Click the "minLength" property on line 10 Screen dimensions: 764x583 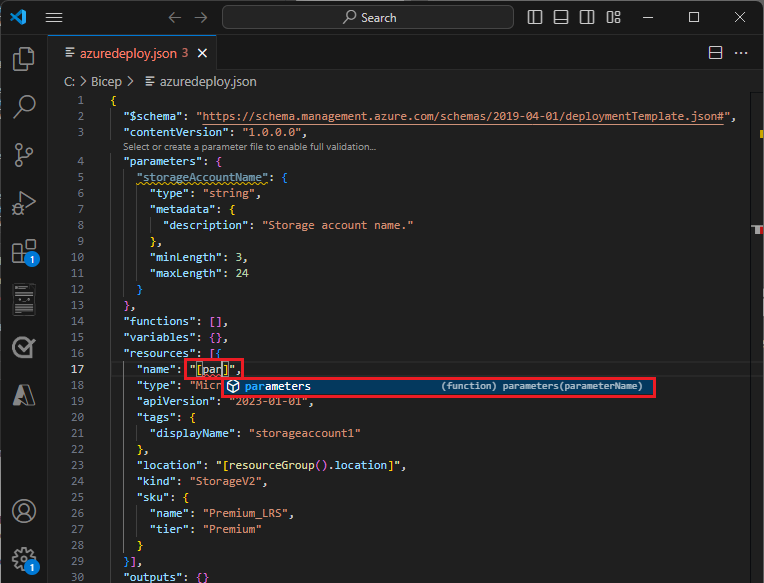pos(186,257)
